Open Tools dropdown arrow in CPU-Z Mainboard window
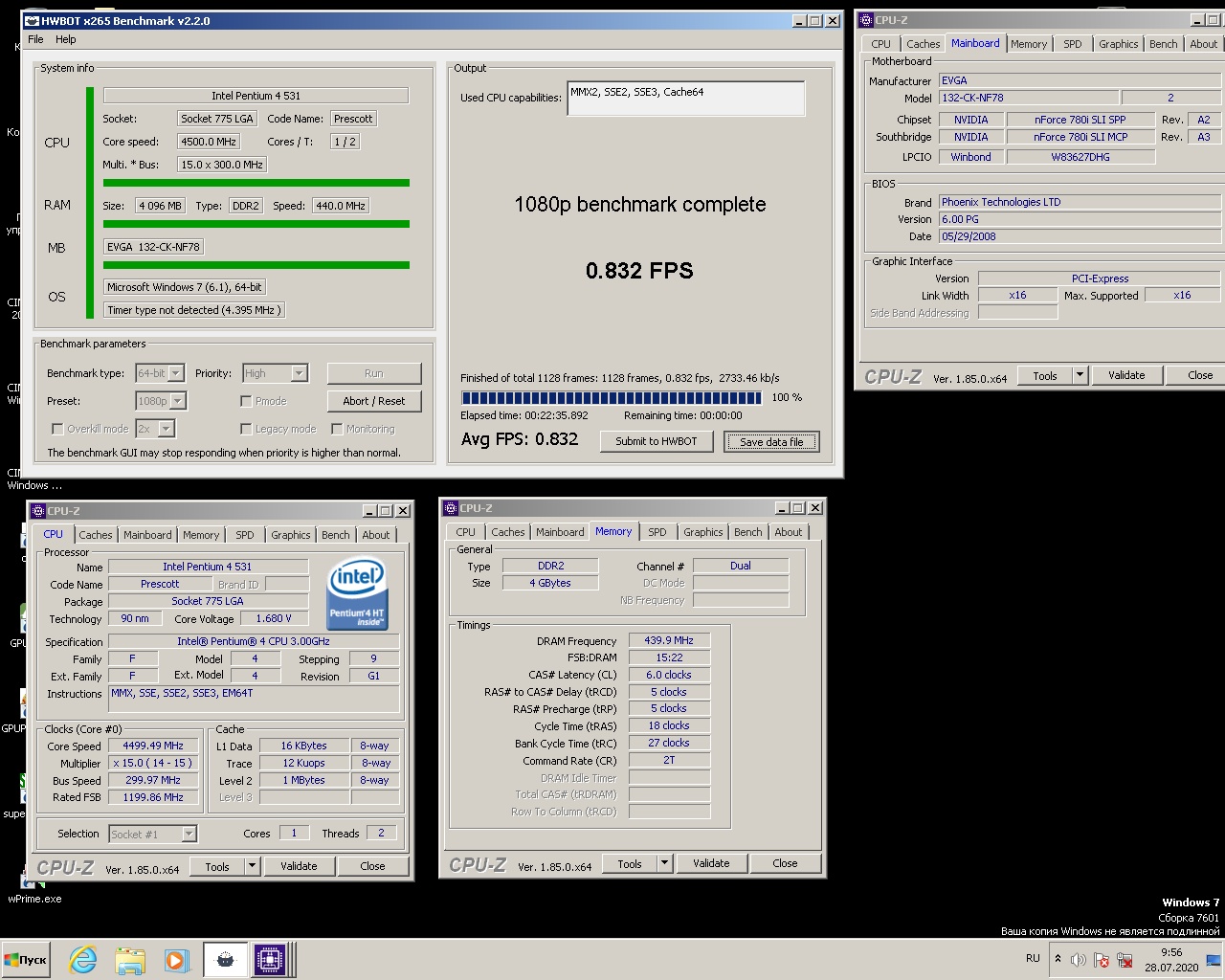Viewport: 1225px width, 980px height. pos(1080,375)
